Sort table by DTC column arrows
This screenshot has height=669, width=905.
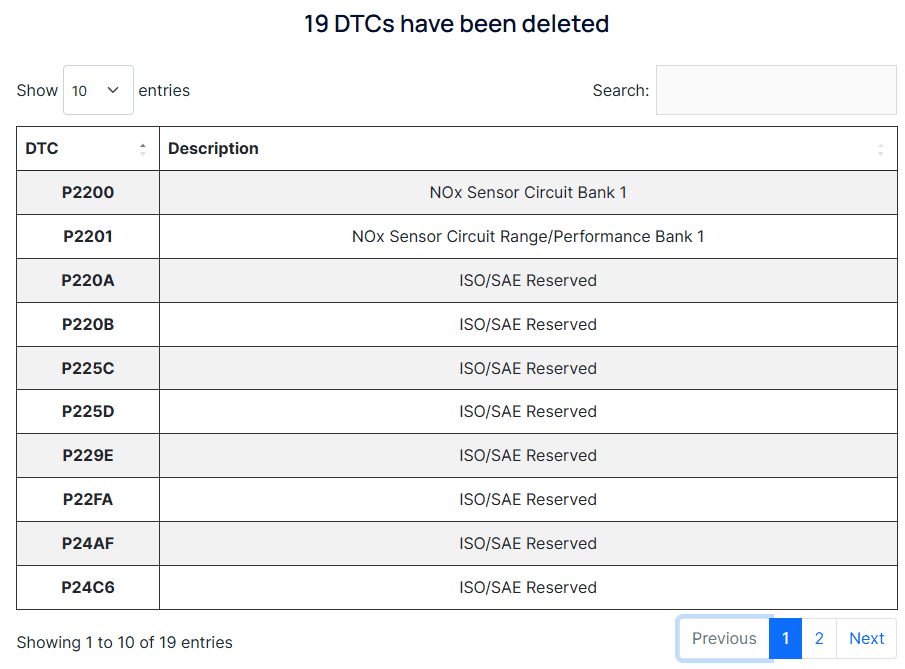point(143,149)
